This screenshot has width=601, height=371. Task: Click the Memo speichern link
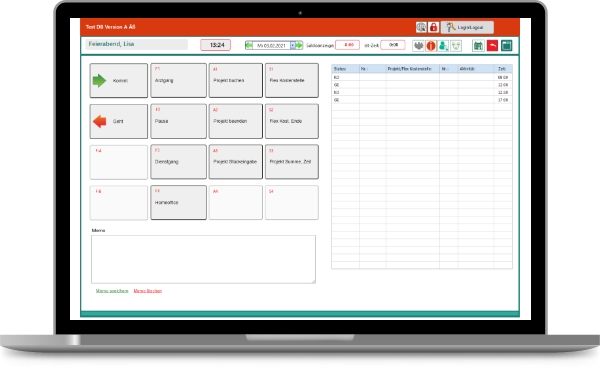(112, 291)
